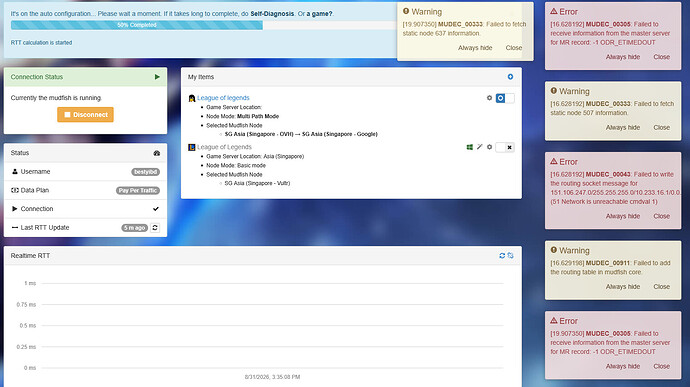The image size is (690, 387).
Task: Always hide the [19.907350] MUDEC_00305 error
Action: (x=623, y=366)
